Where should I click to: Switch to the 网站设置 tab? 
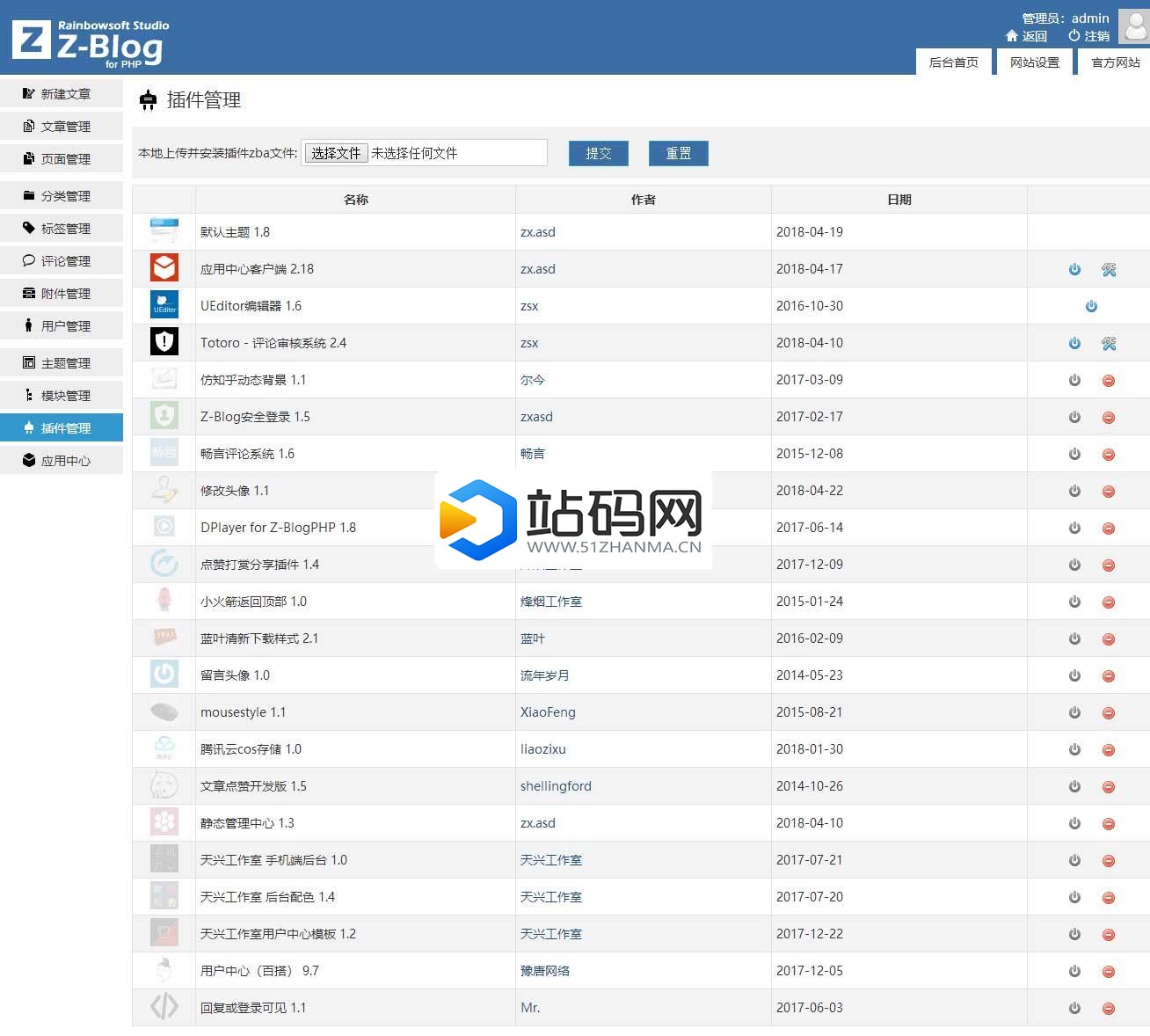pos(1035,62)
